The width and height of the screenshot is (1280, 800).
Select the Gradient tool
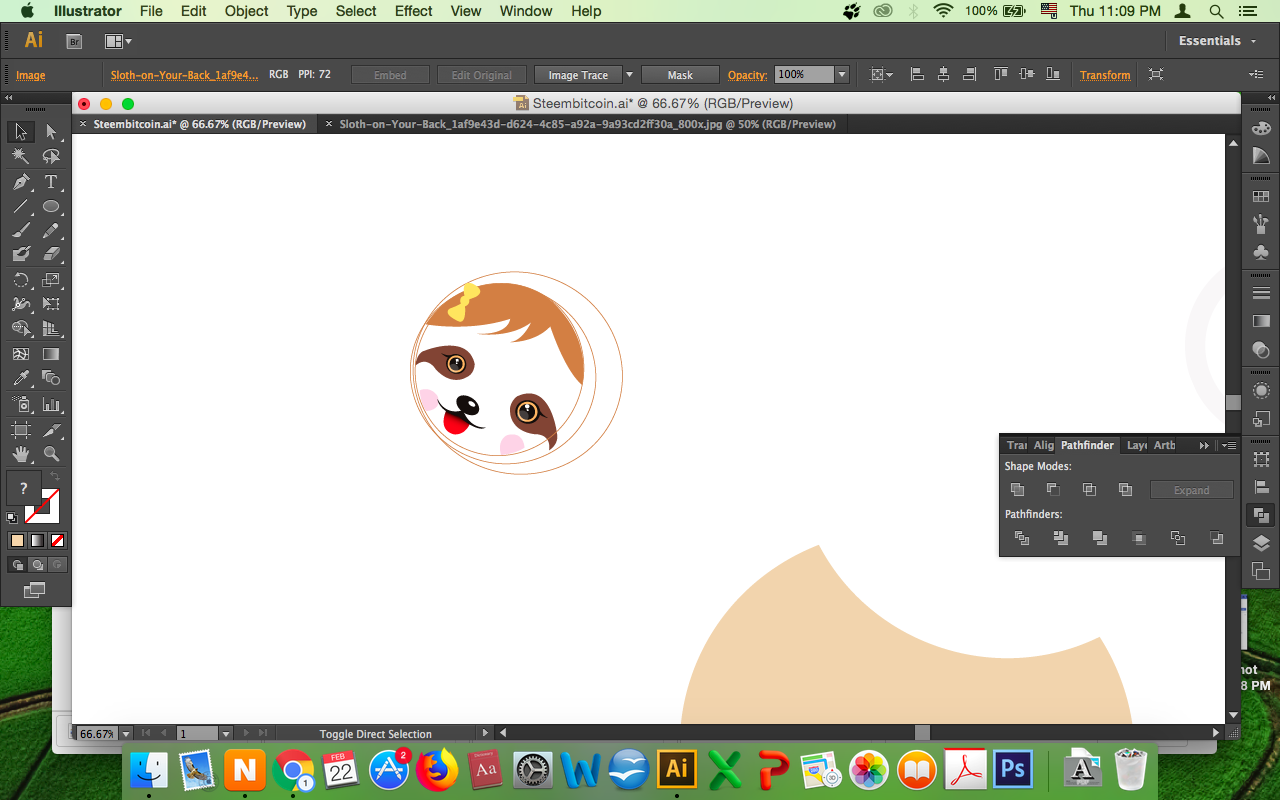tap(51, 354)
